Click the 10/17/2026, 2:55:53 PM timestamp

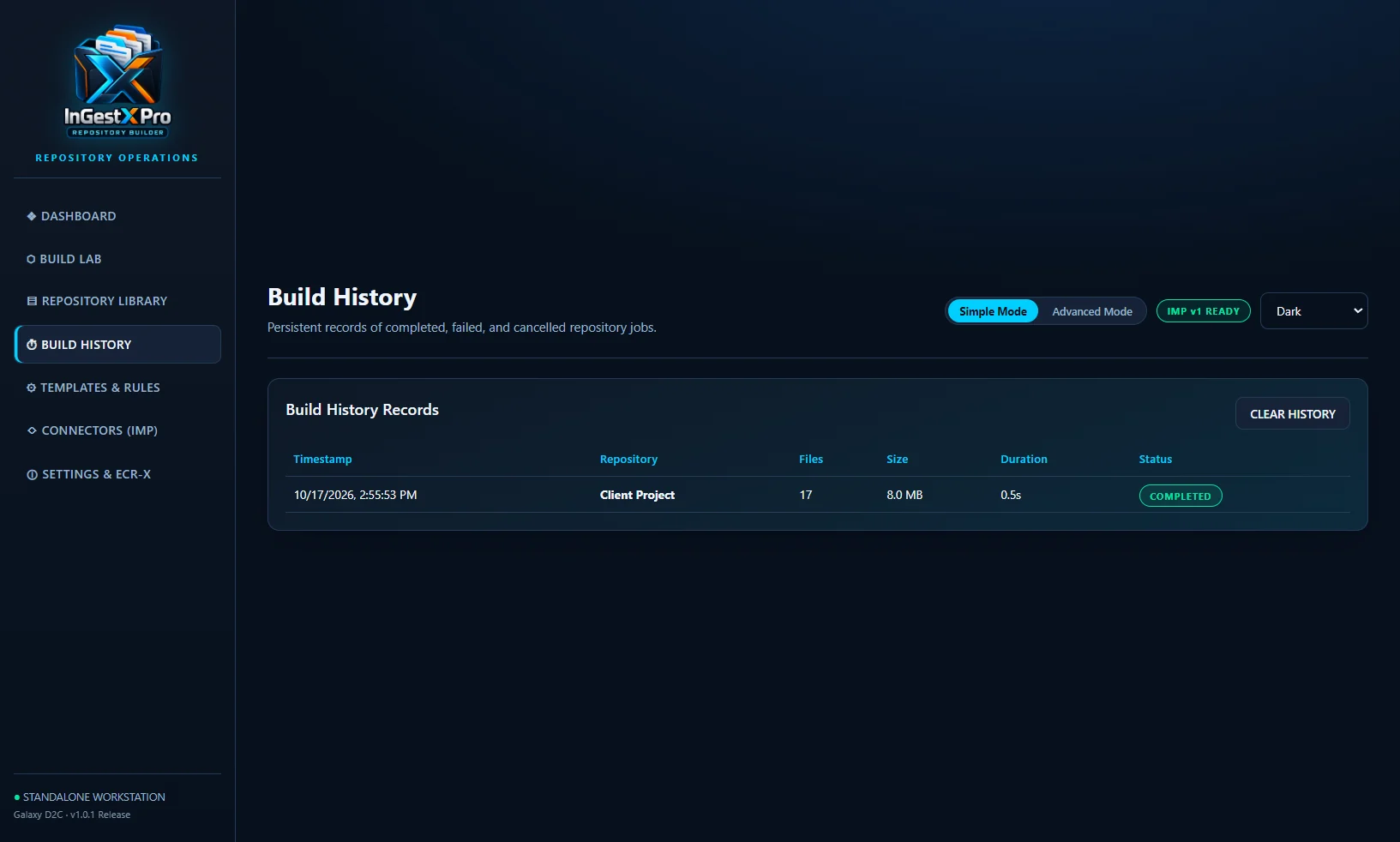click(x=355, y=495)
